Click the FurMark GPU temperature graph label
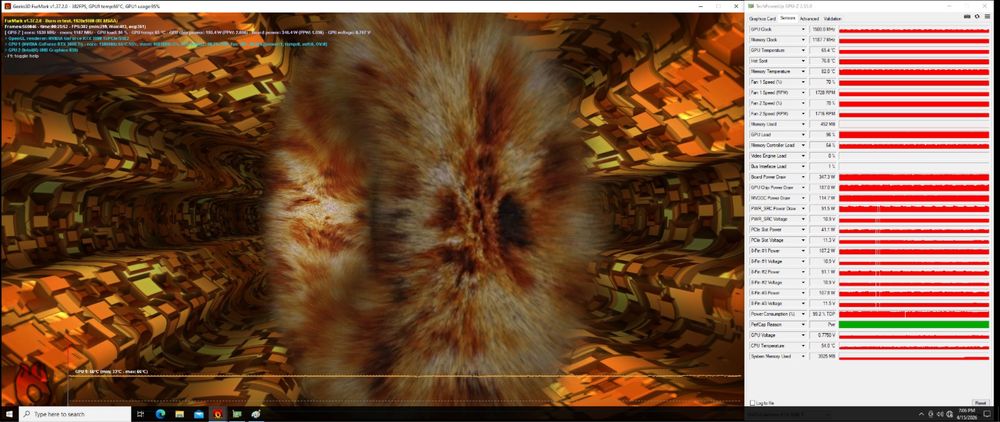The image size is (1000, 422). click(111, 371)
